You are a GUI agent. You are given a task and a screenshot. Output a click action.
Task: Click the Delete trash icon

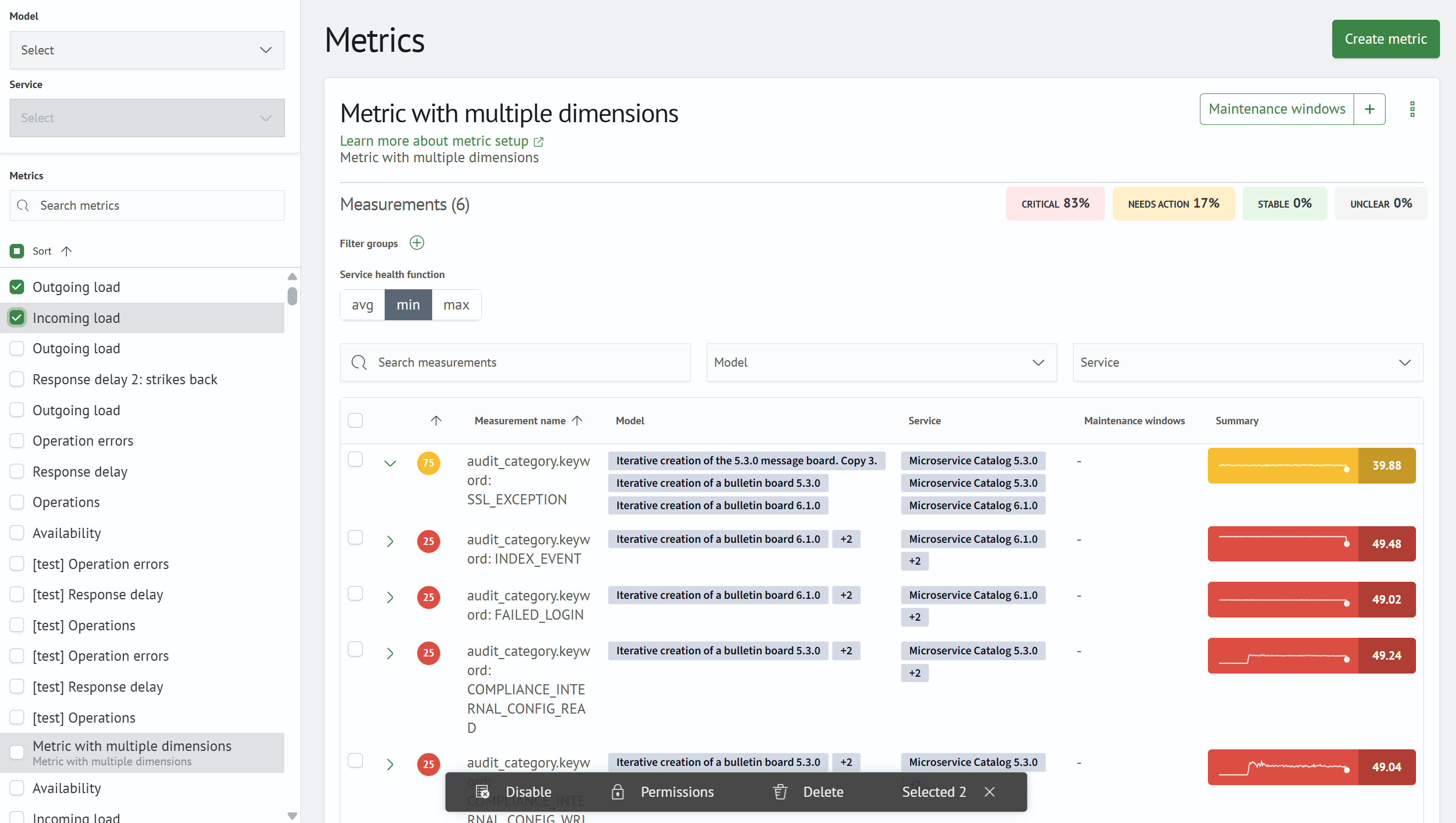click(x=780, y=792)
